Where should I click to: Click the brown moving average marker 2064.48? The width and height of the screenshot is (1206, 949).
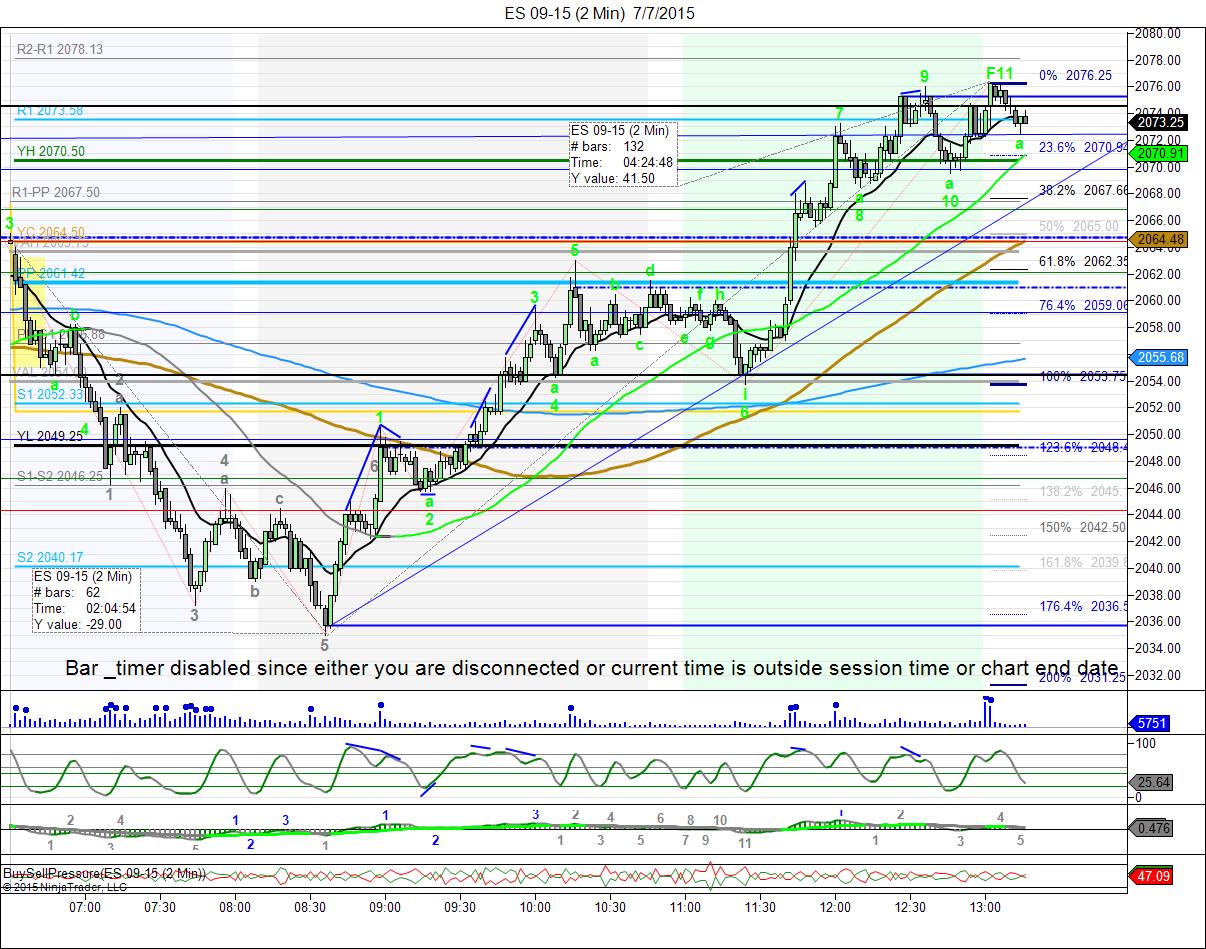(x=1159, y=239)
